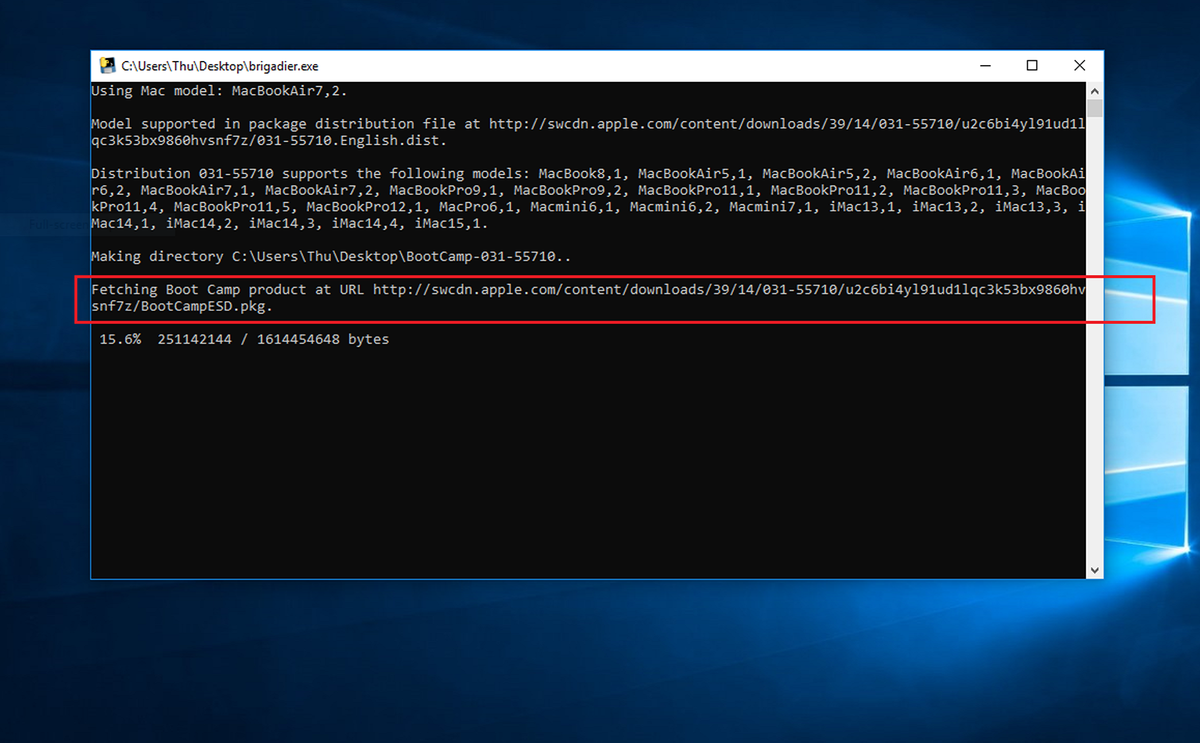Click the "Making directory" BootCamp-031-55710 line
Viewport: 1200px width, 743px height.
(x=331, y=256)
